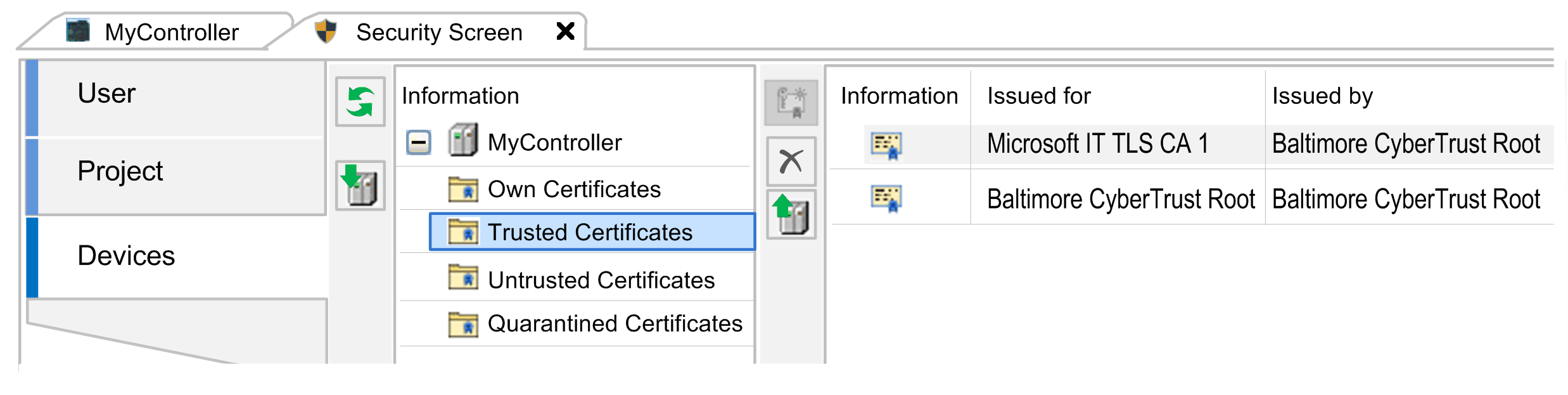Click the delete certificate X icon
The width and height of the screenshot is (1568, 395).
click(791, 162)
